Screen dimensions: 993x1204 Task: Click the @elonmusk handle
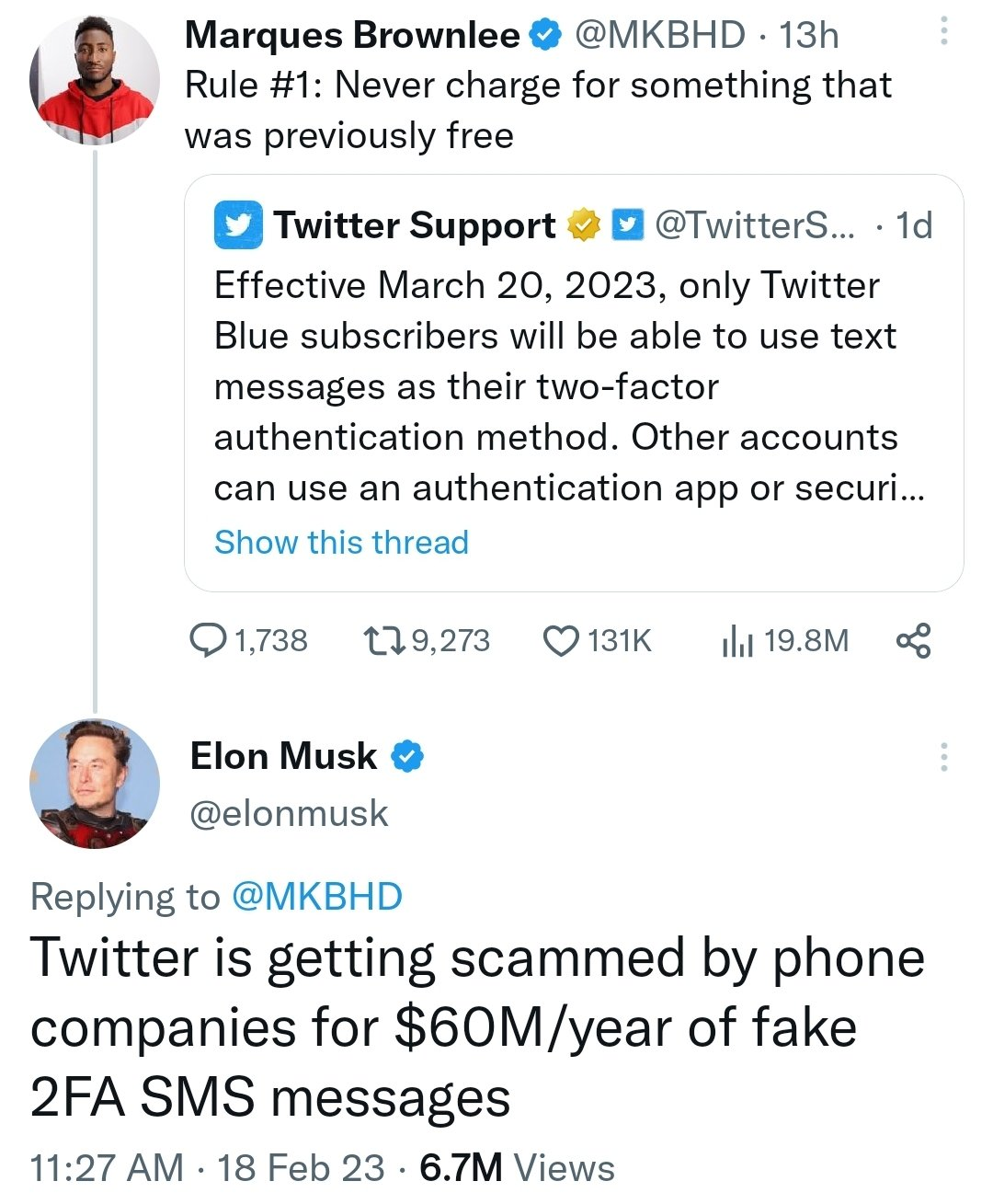pos(289,814)
